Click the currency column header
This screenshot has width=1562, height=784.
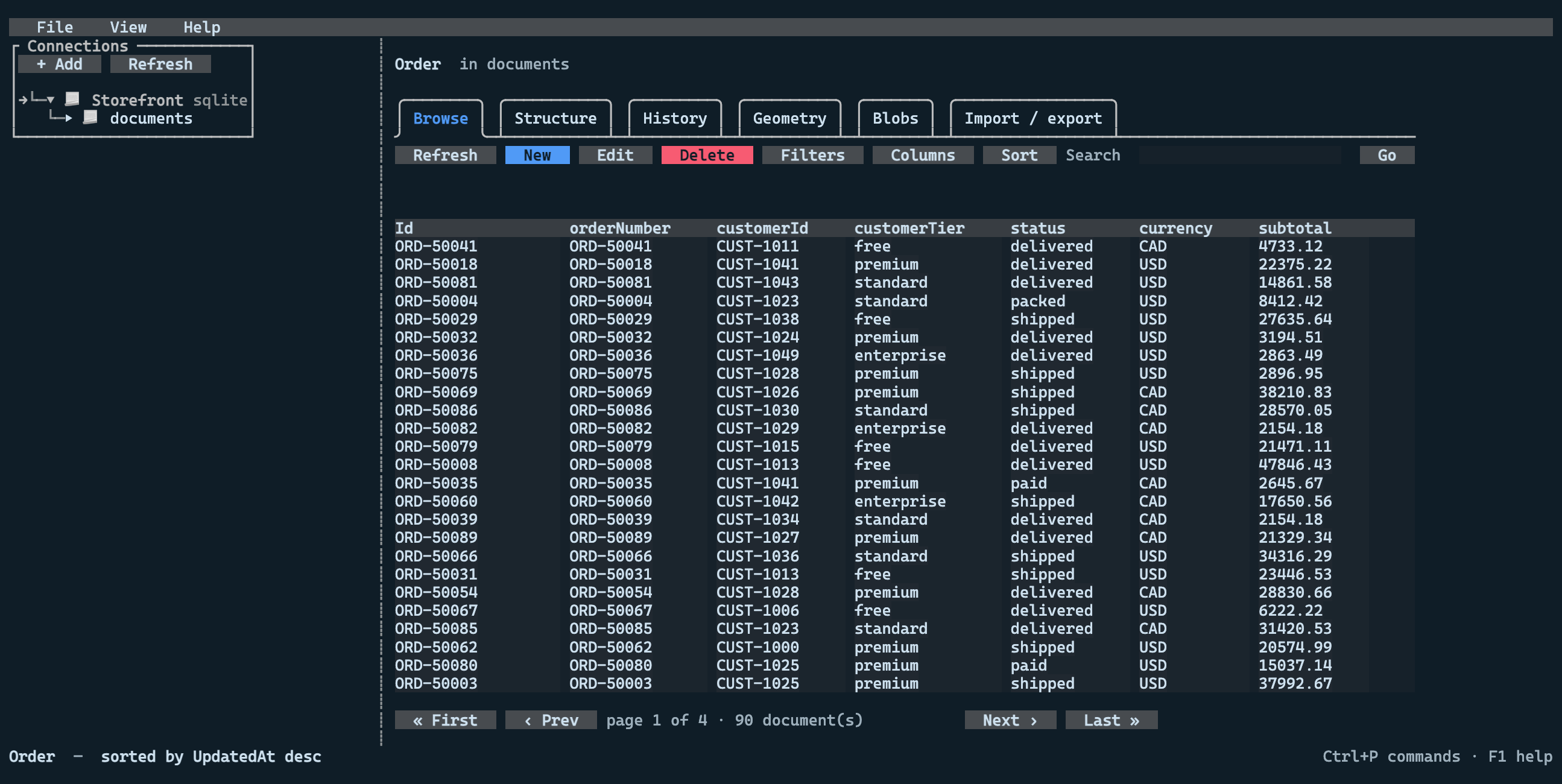pos(1175,228)
